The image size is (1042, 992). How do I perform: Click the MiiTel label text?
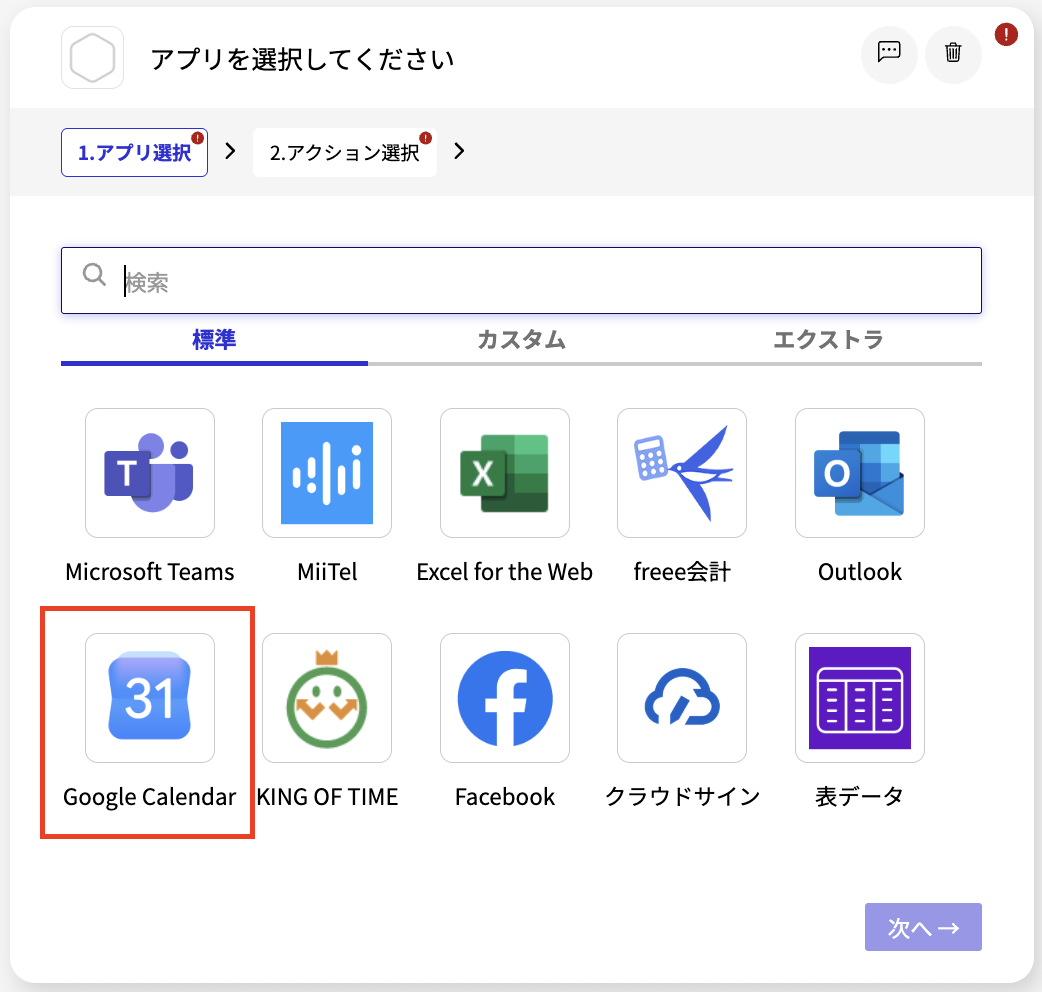click(327, 572)
